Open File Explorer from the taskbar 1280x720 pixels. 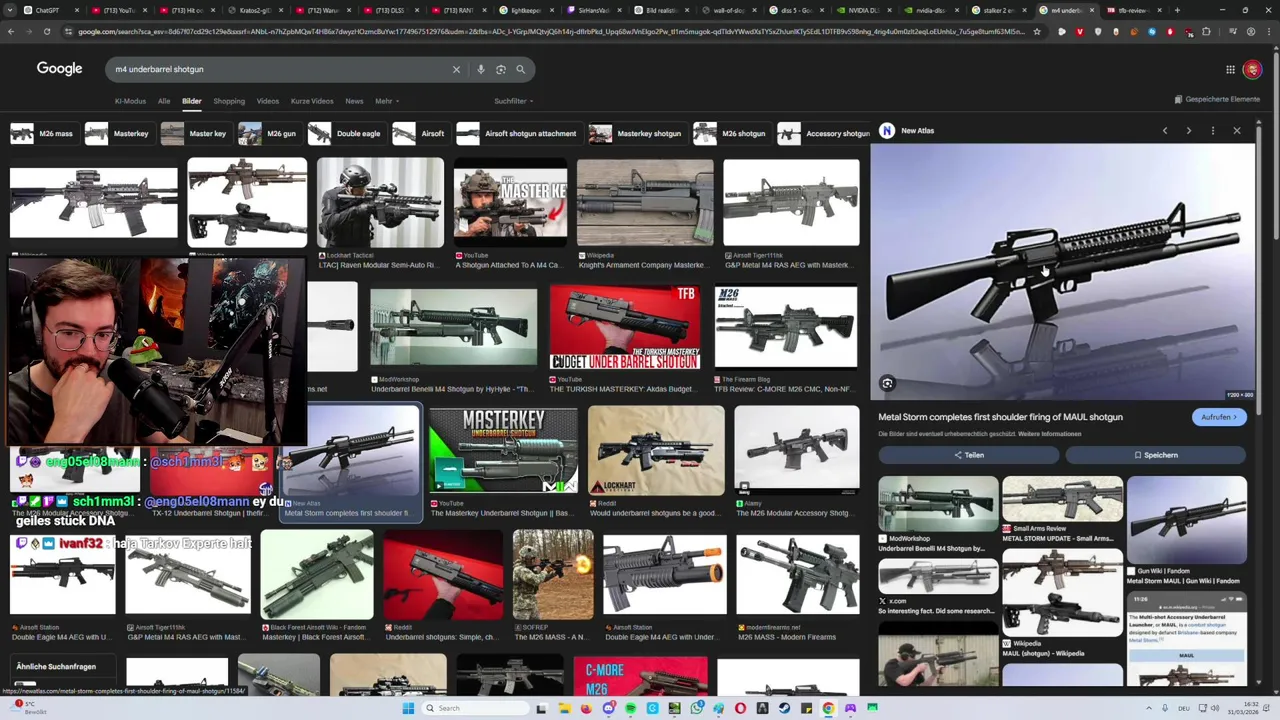(564, 708)
